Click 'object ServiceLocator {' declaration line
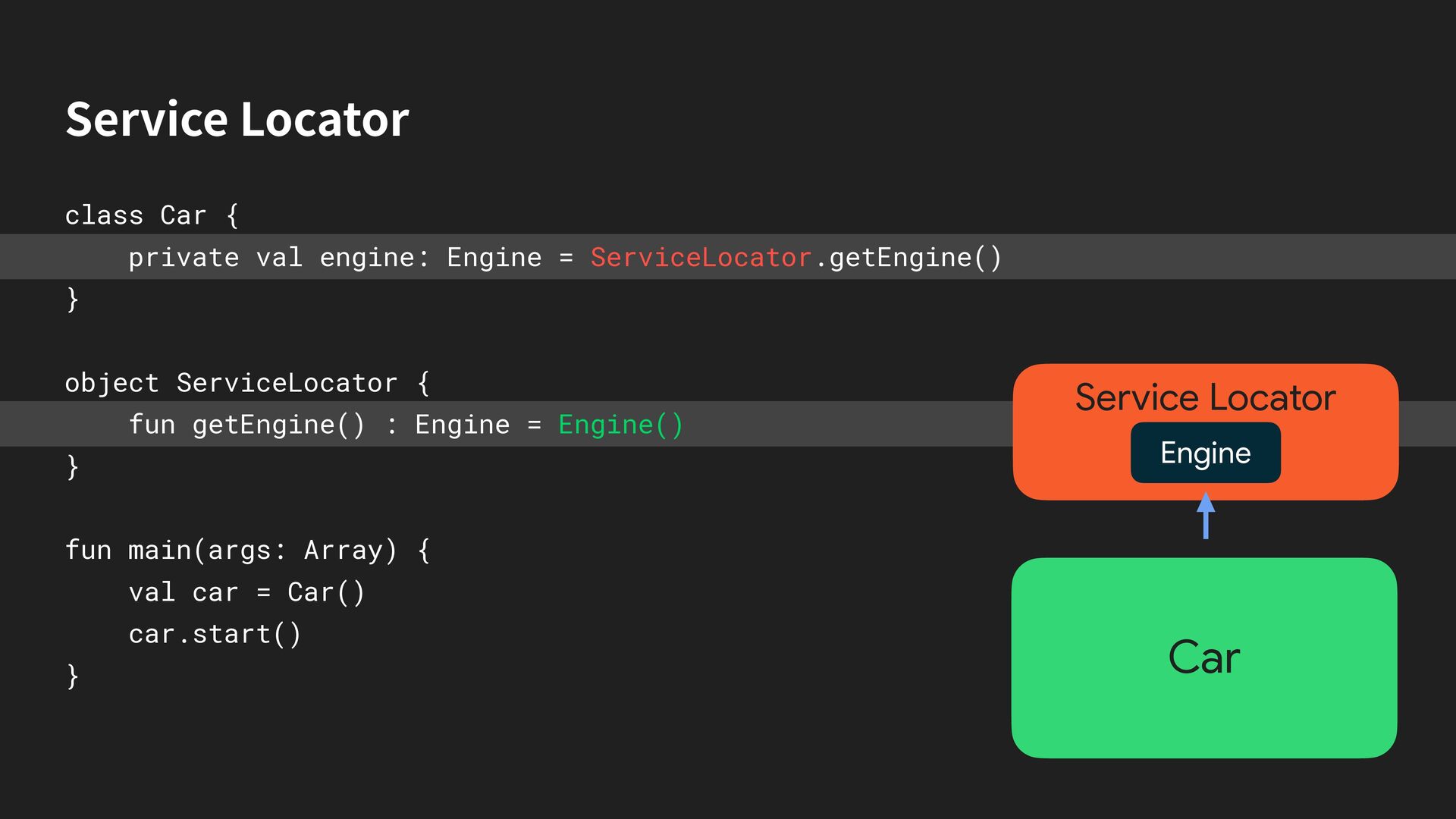1456x819 pixels. [247, 384]
